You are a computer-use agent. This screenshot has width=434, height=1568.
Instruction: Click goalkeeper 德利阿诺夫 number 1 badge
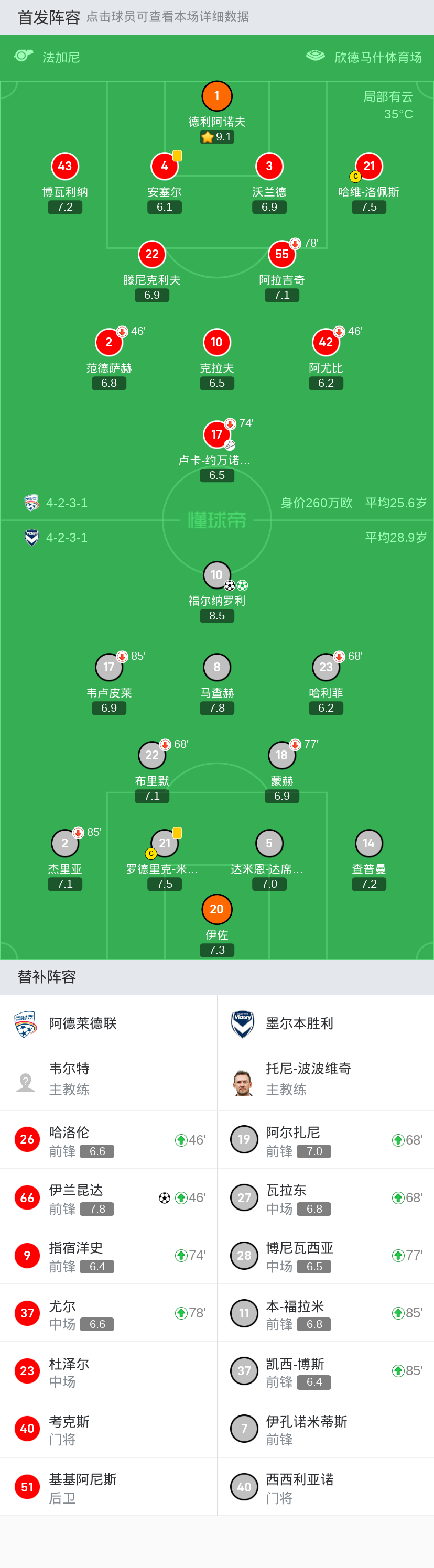coord(216,96)
